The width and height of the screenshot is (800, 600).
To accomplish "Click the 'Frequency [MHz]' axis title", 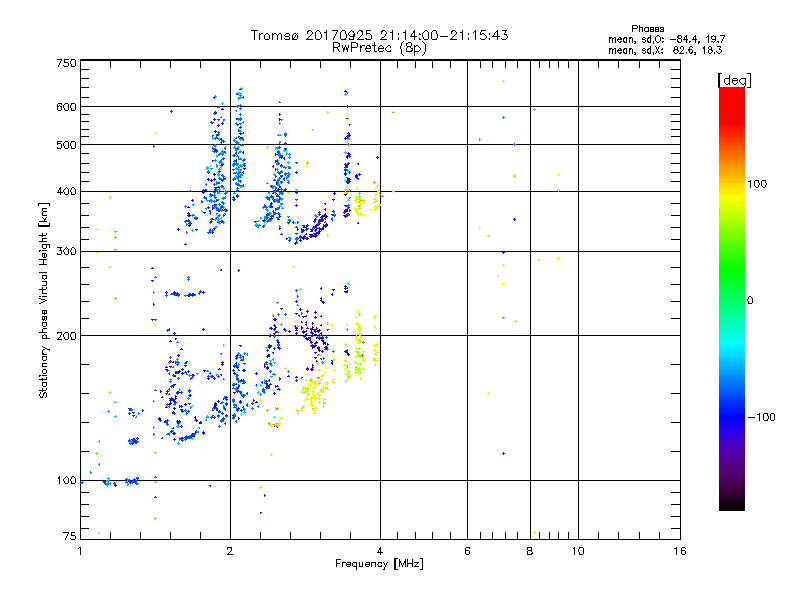I will (379, 564).
